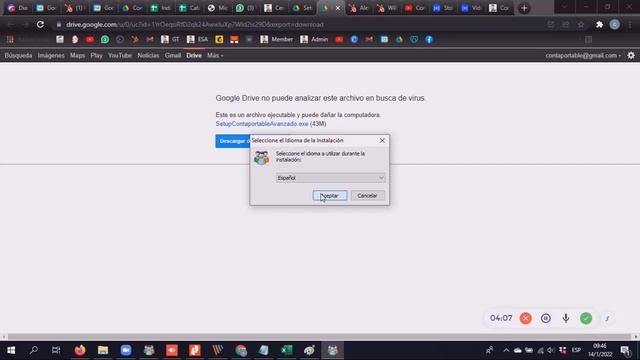This screenshot has height=360, width=640.
Task: Open Chrome from the taskbar
Action: 241,350
